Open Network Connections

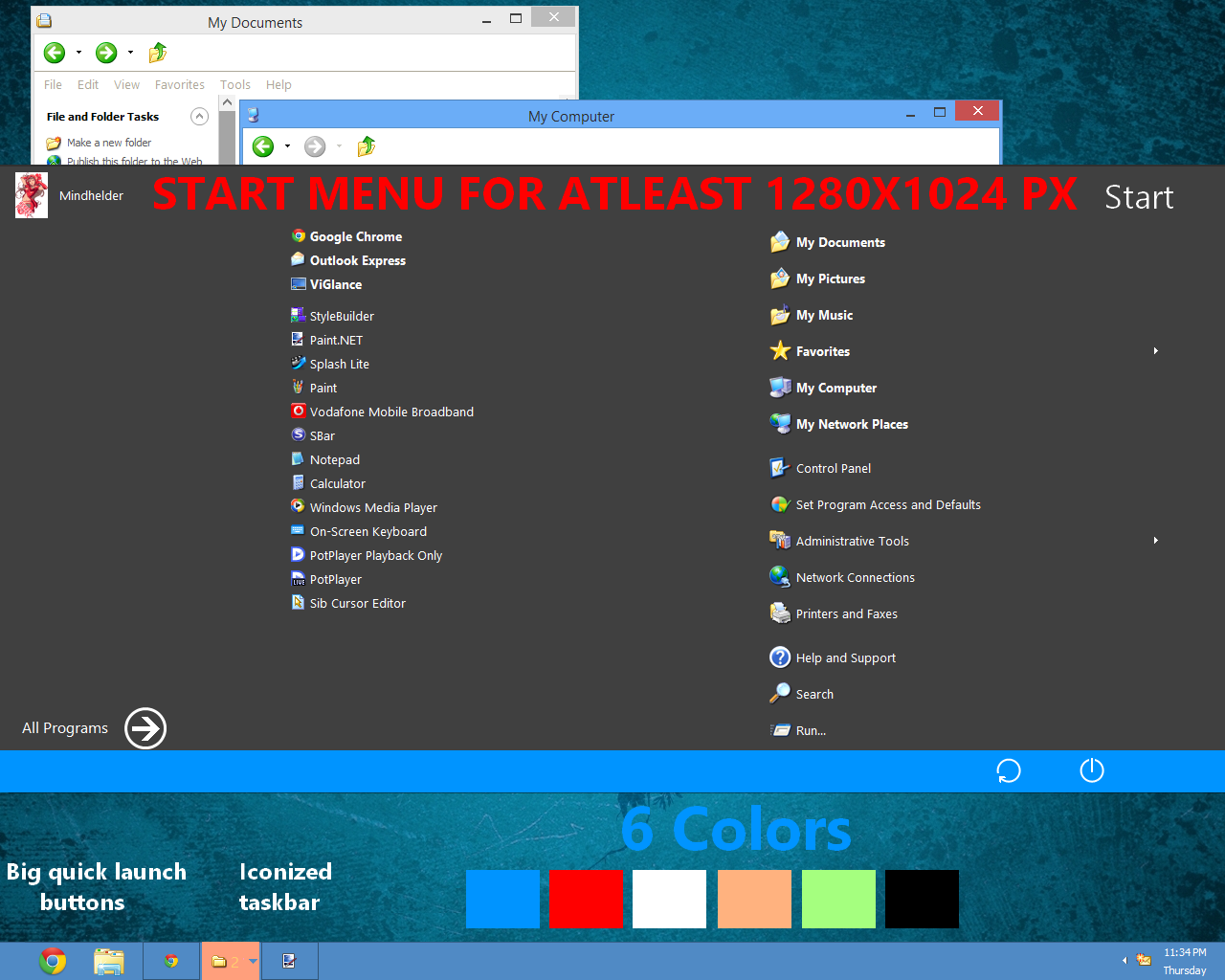[x=842, y=577]
